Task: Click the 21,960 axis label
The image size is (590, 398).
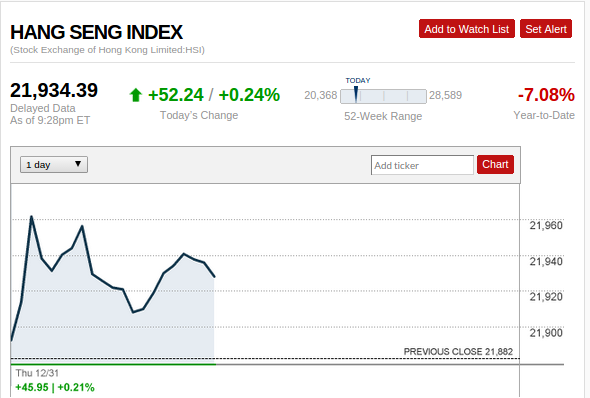Action: point(546,225)
